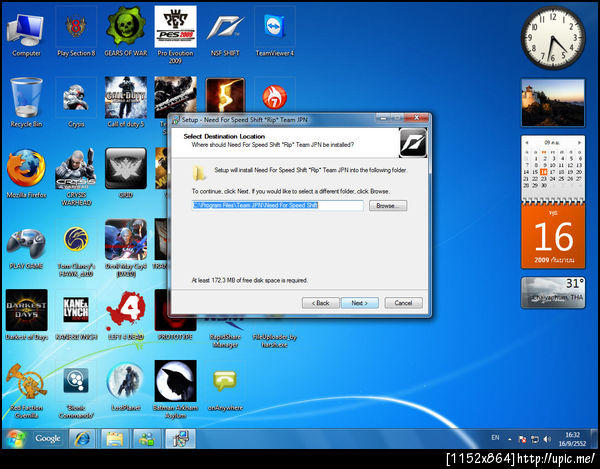Go to next month in calendar gadget
The width and height of the screenshot is (600, 469).
point(579,143)
